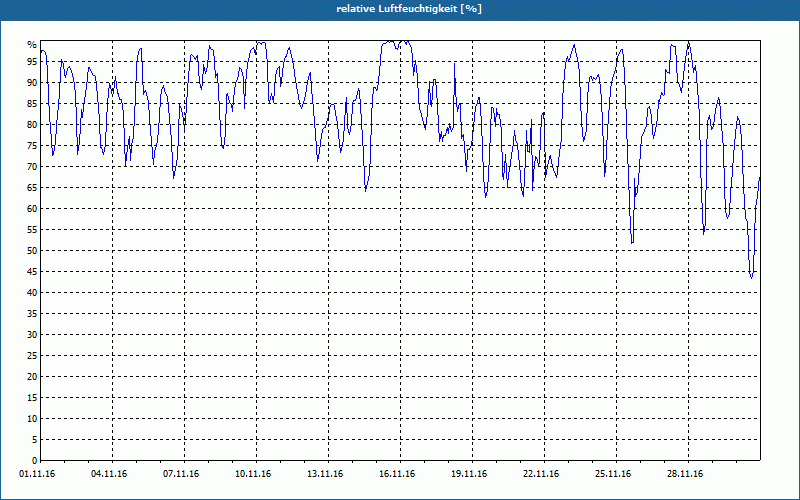The height and width of the screenshot is (500, 800).
Task: Click the y-axis value 5
Action: point(35,440)
